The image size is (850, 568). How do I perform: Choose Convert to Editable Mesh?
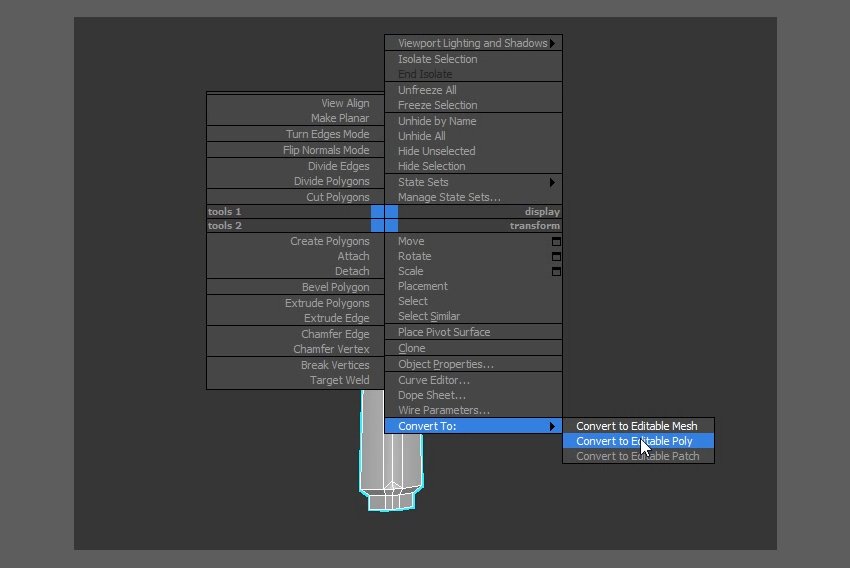(636, 426)
